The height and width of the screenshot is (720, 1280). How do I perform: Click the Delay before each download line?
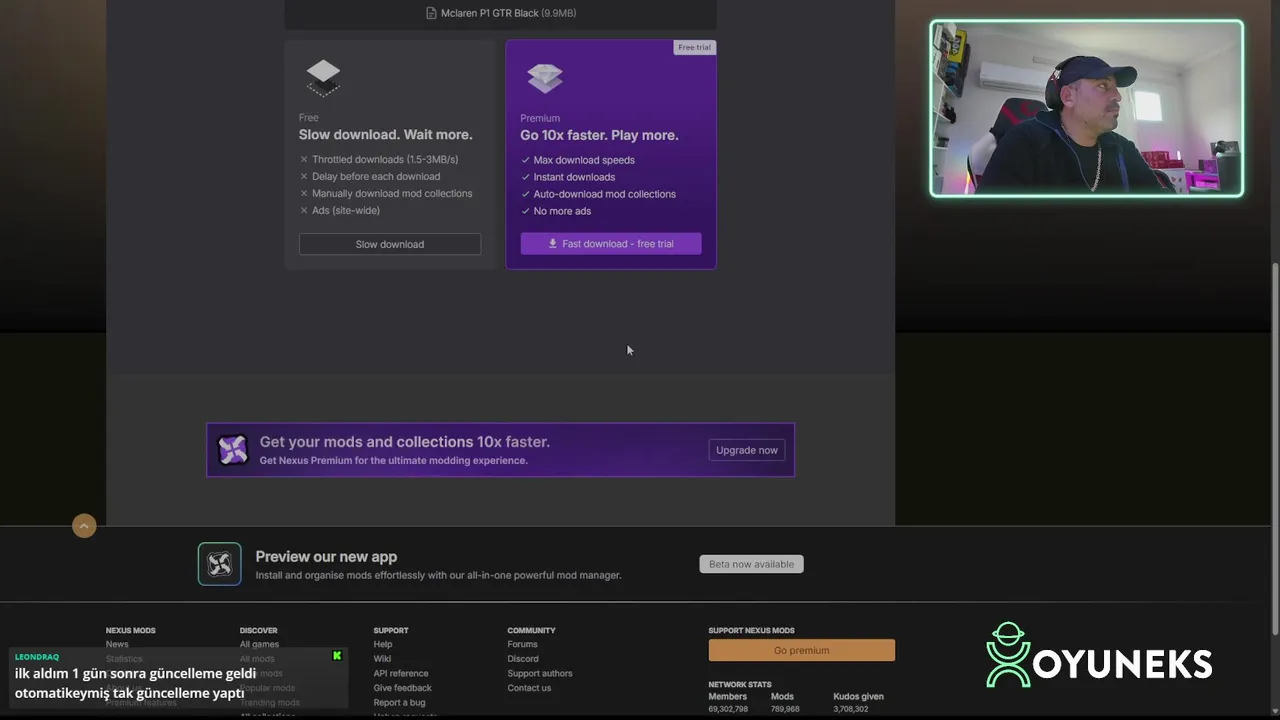coord(376,176)
